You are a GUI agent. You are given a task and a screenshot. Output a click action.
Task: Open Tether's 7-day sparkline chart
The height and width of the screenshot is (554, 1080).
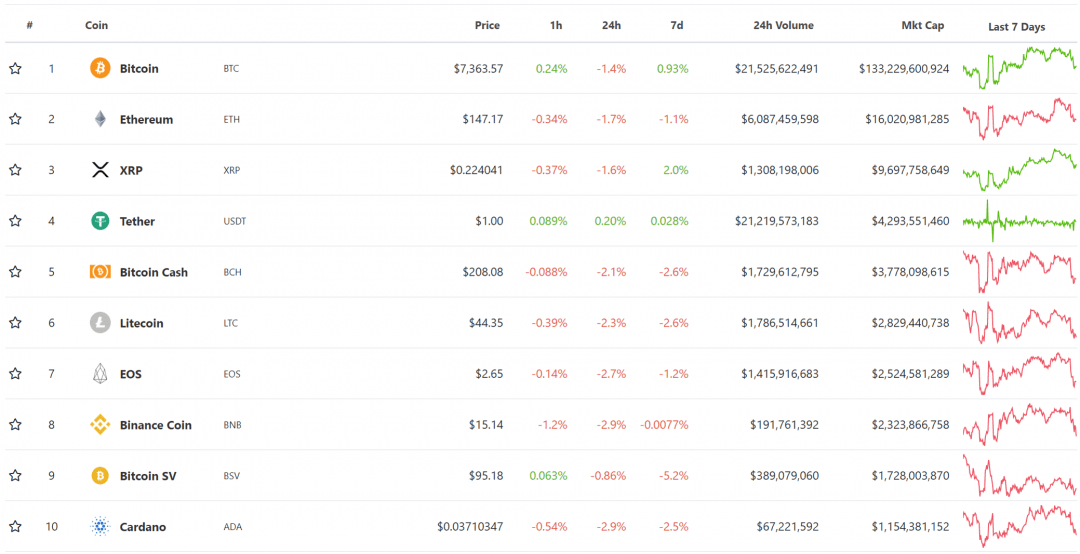click(1020, 220)
